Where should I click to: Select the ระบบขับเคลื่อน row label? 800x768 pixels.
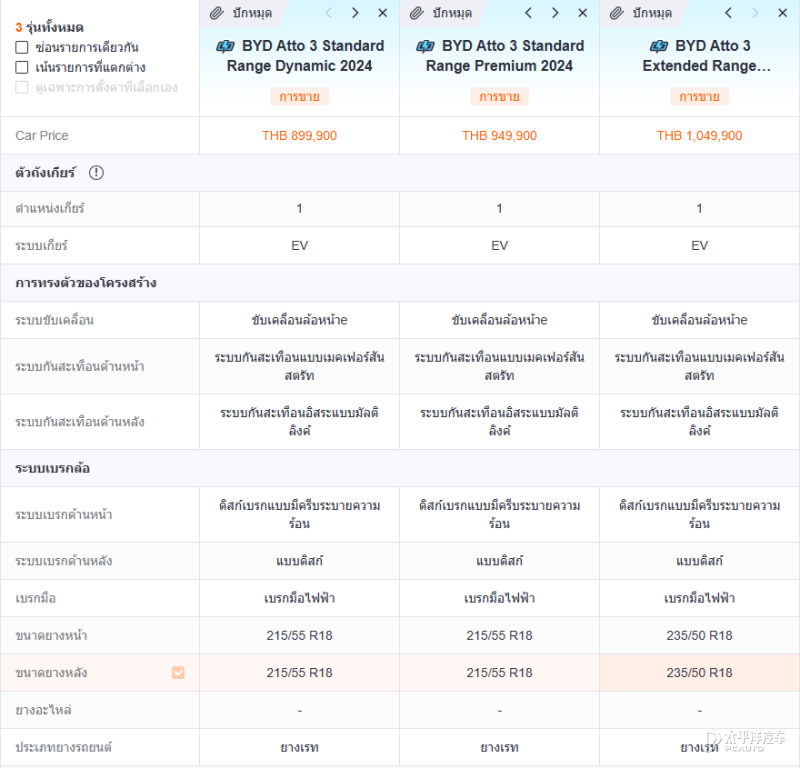point(55,320)
